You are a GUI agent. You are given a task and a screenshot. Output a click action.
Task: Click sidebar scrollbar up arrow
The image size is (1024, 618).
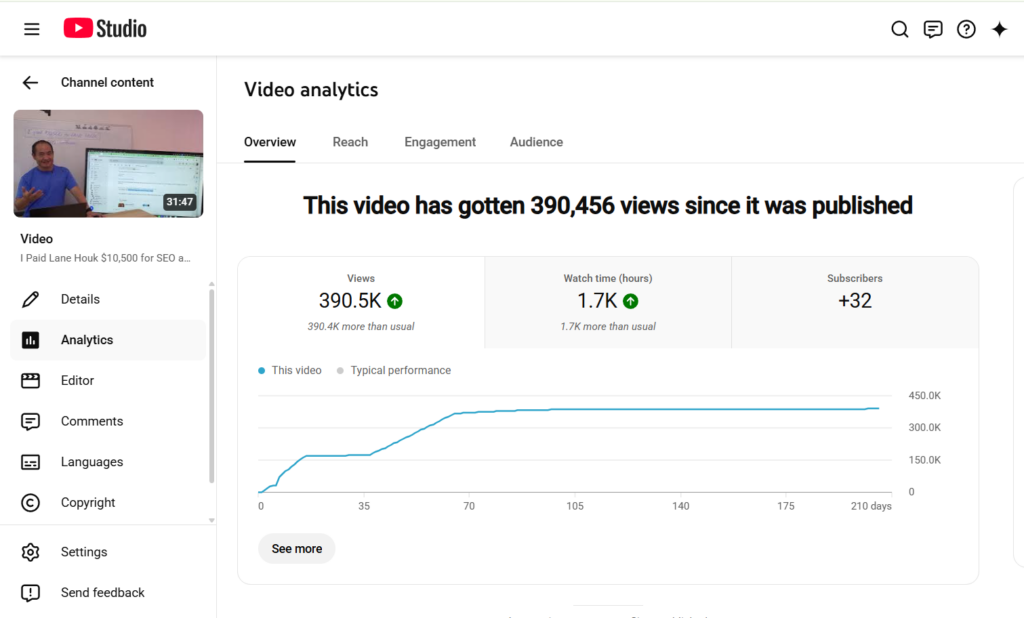coord(212,284)
